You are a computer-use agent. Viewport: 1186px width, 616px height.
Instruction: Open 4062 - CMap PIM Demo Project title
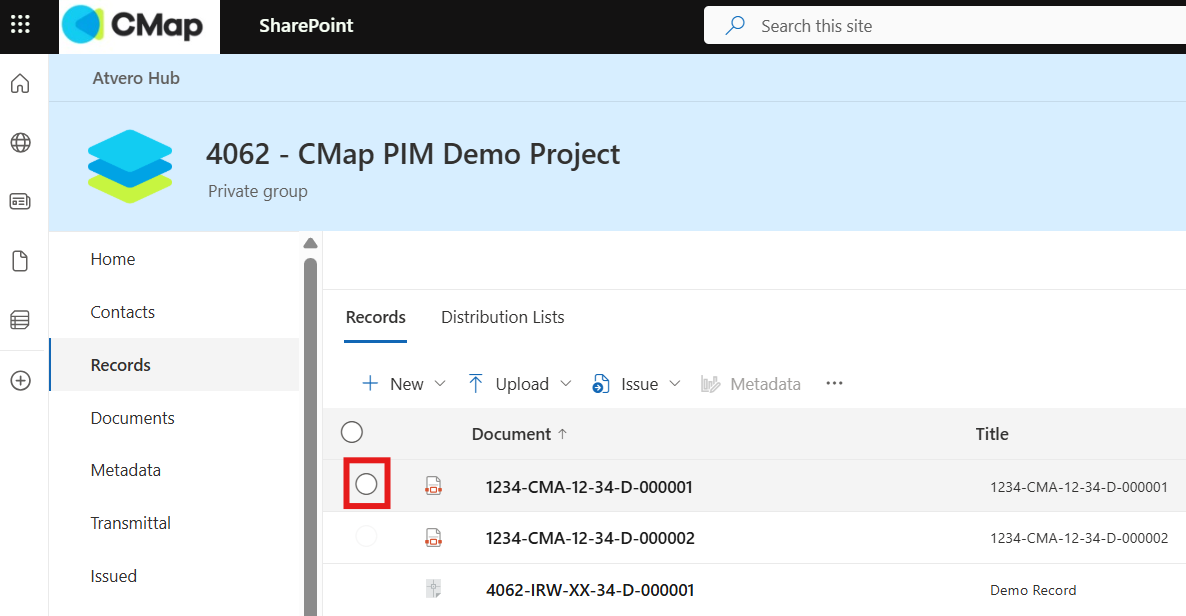(x=413, y=154)
